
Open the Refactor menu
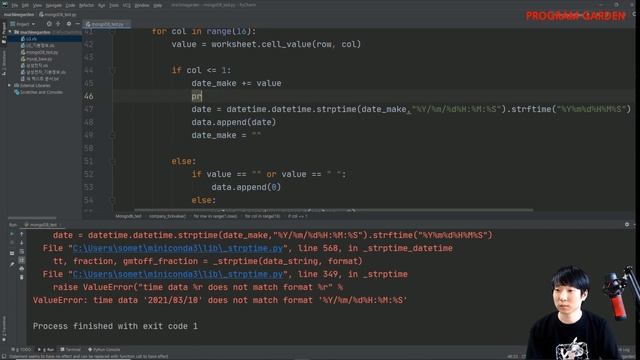(86, 6)
